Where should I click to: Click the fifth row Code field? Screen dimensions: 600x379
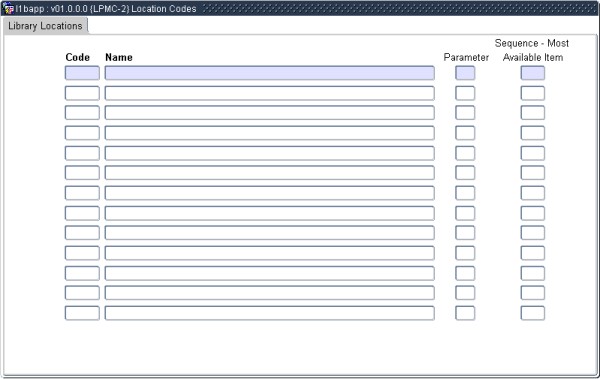point(82,153)
